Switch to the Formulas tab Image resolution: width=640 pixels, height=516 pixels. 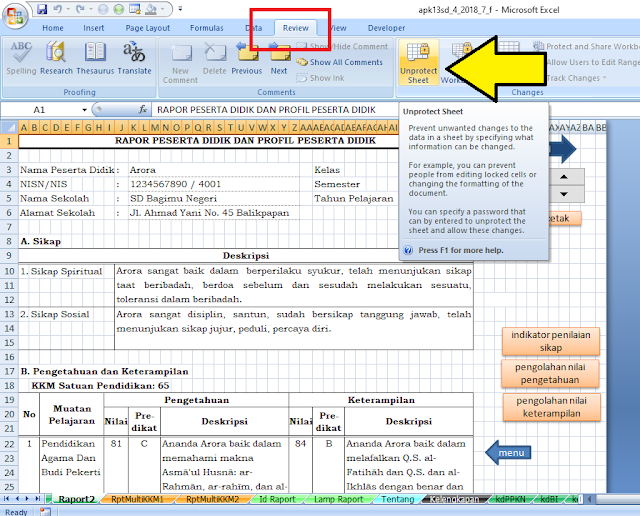click(x=207, y=28)
